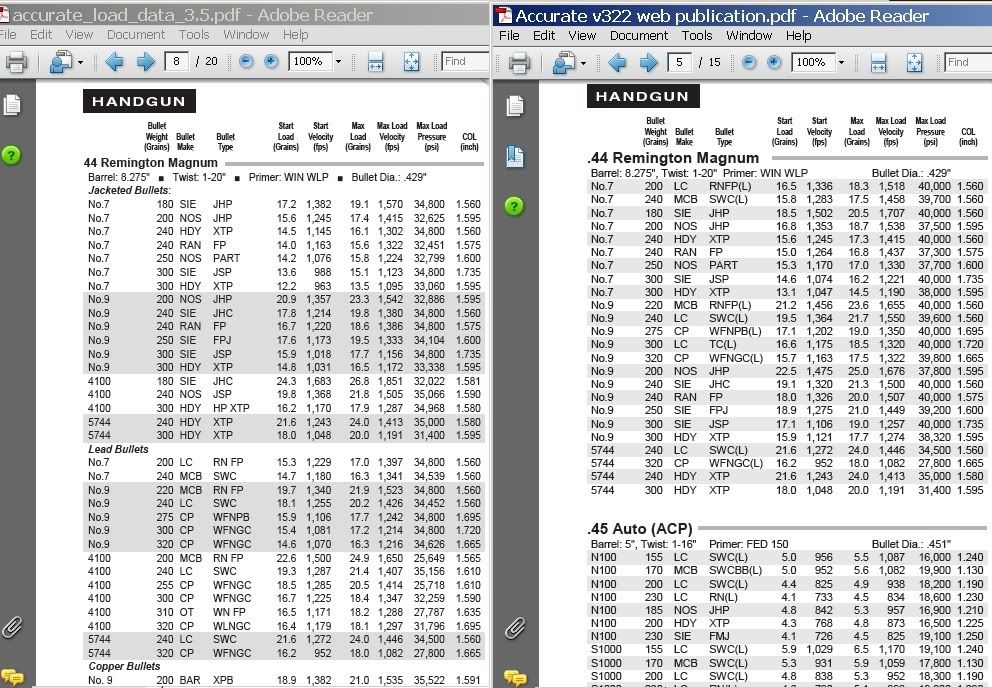This screenshot has height=688, width=992.
Task: Open zoom level dropdown in right window
Action: 841,62
